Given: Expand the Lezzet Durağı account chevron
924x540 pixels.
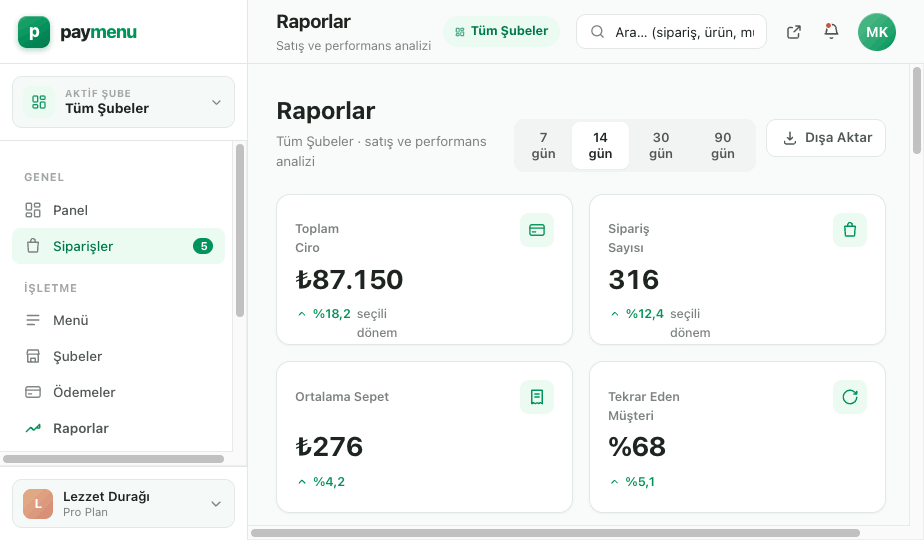Looking at the screenshot, I should click(216, 504).
